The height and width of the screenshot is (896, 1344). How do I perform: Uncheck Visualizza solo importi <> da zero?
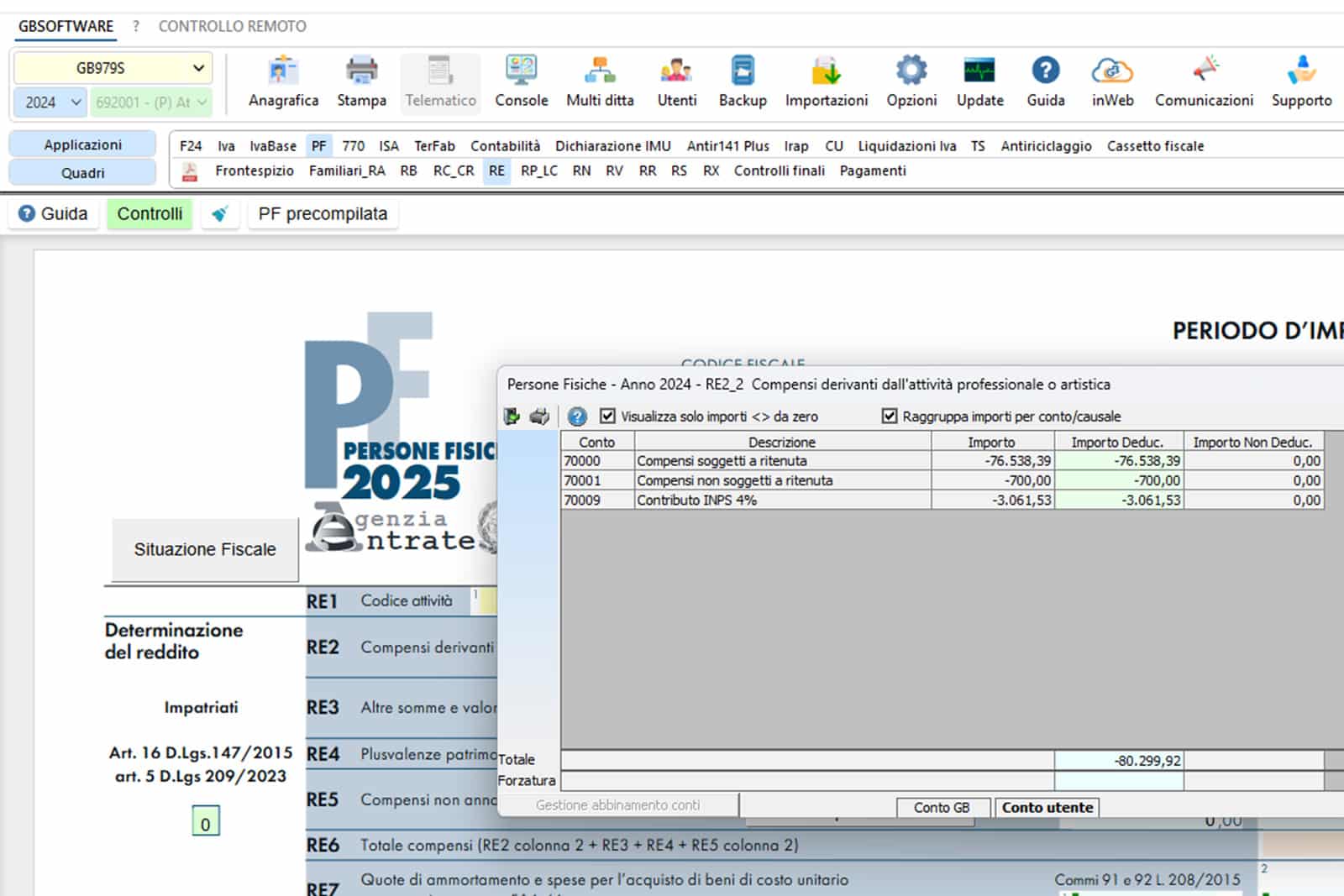click(608, 416)
